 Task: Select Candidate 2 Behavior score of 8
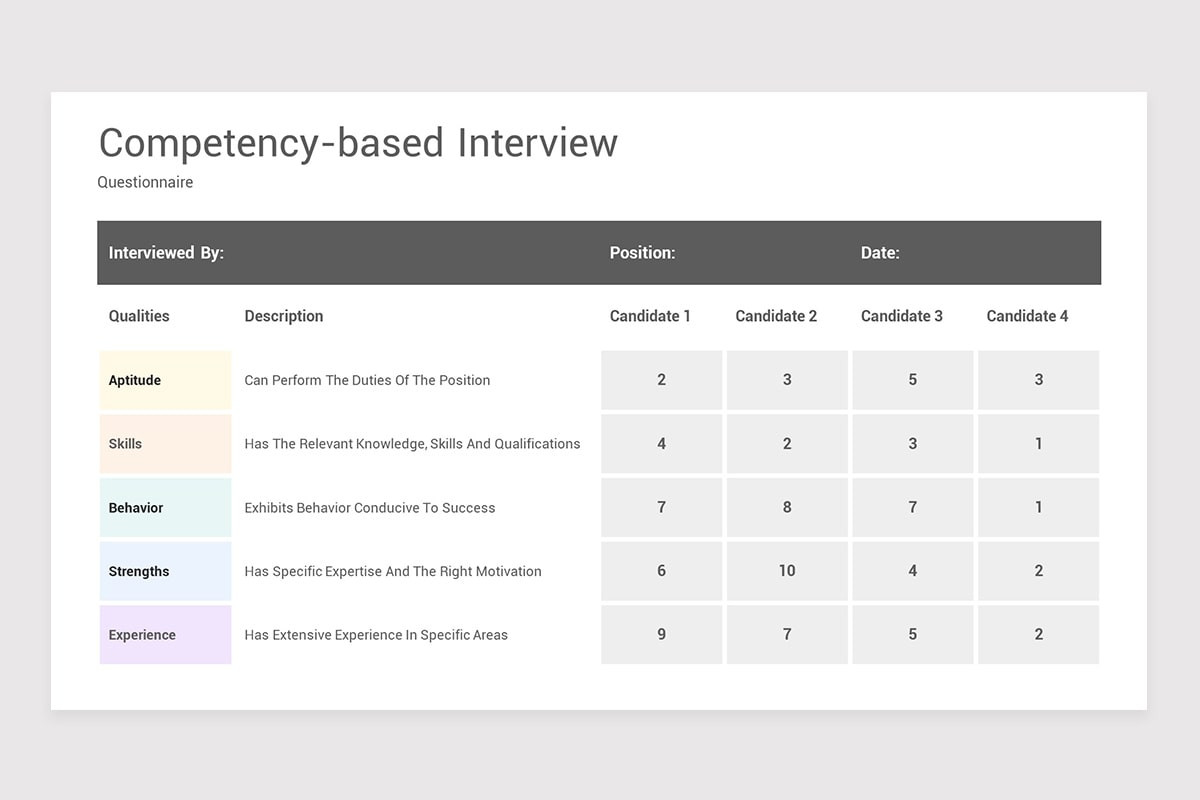[x=787, y=508]
